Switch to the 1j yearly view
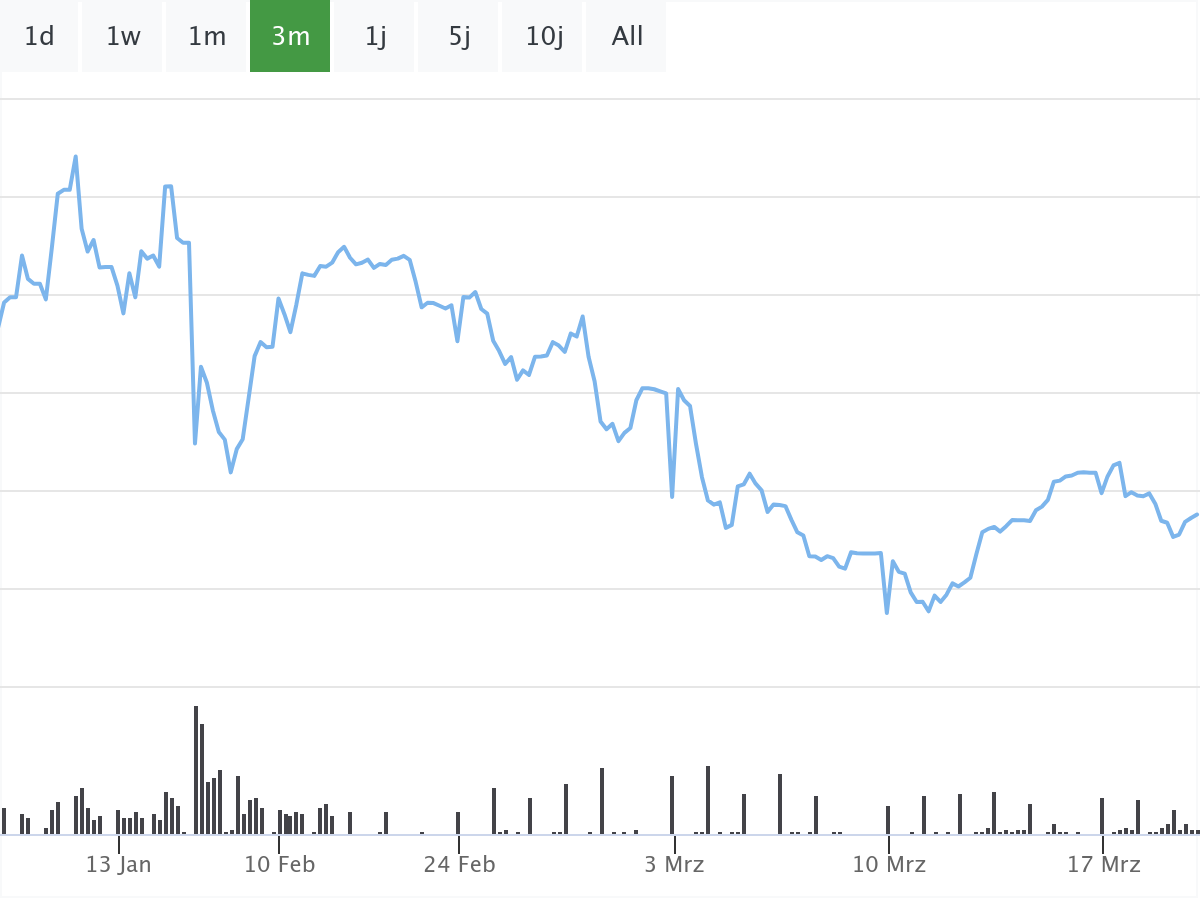 (375, 37)
